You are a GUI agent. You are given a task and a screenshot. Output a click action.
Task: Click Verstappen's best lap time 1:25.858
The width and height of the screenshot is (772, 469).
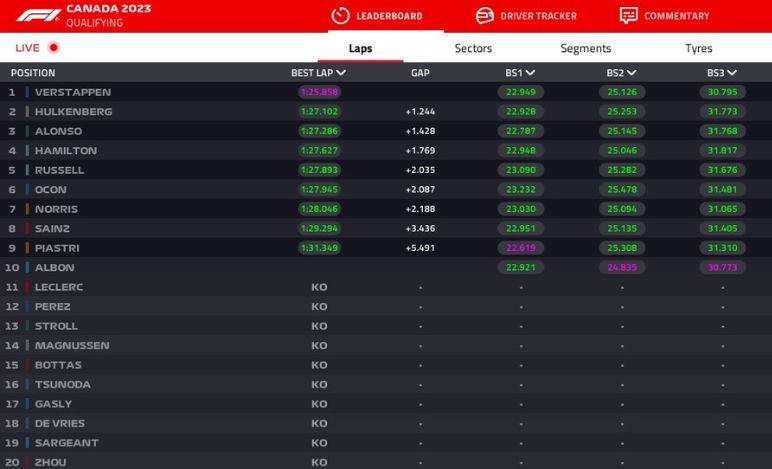pyautogui.click(x=318, y=92)
